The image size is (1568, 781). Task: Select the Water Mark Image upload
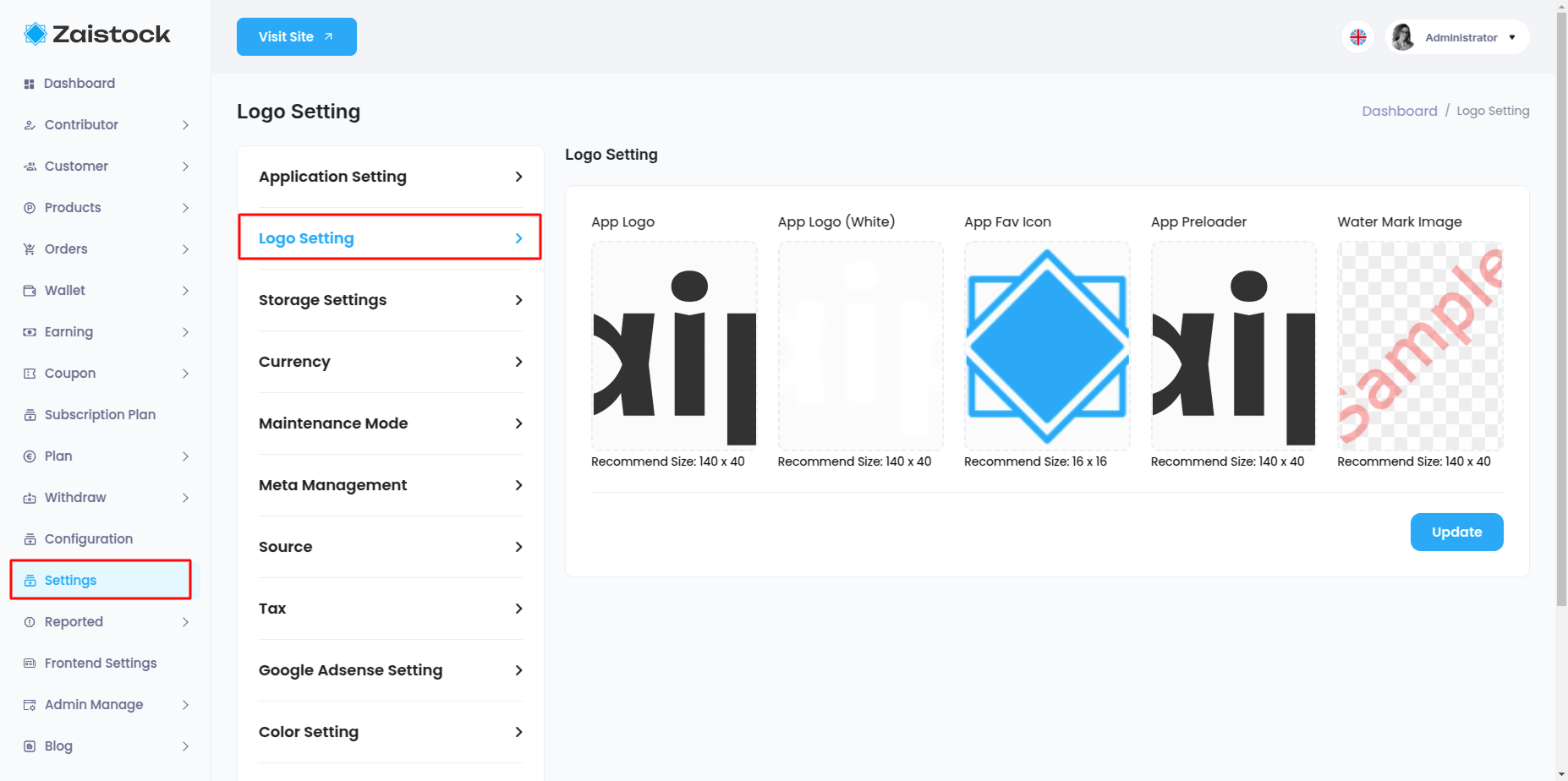tap(1420, 347)
